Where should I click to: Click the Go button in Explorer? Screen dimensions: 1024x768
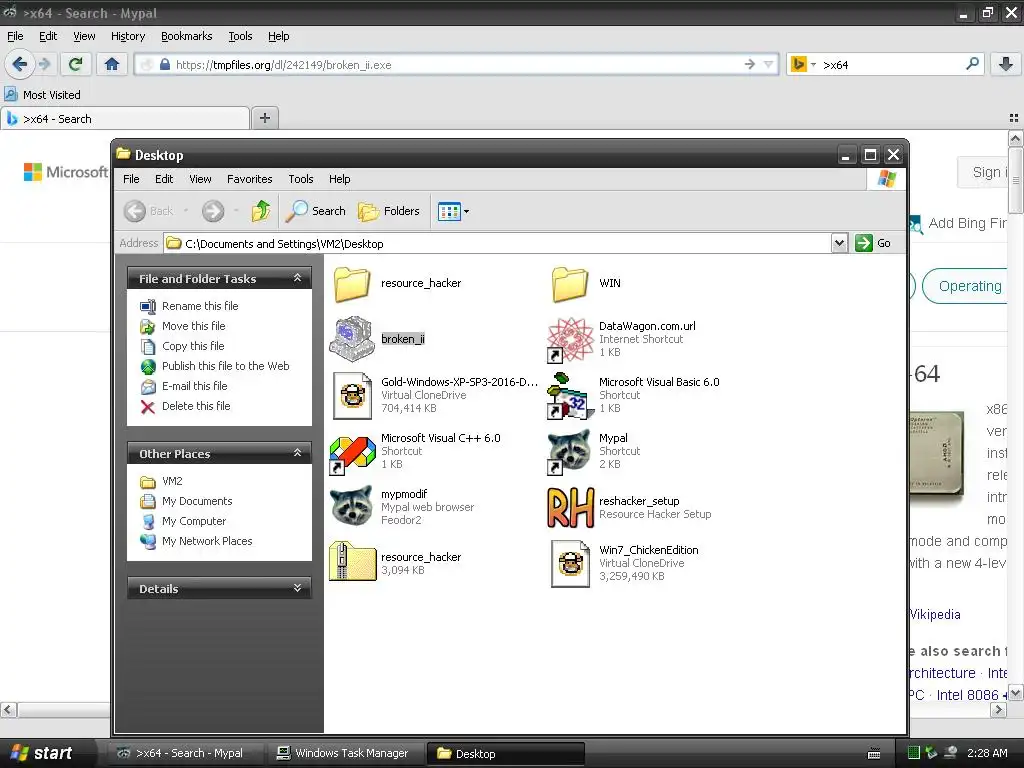(873, 243)
